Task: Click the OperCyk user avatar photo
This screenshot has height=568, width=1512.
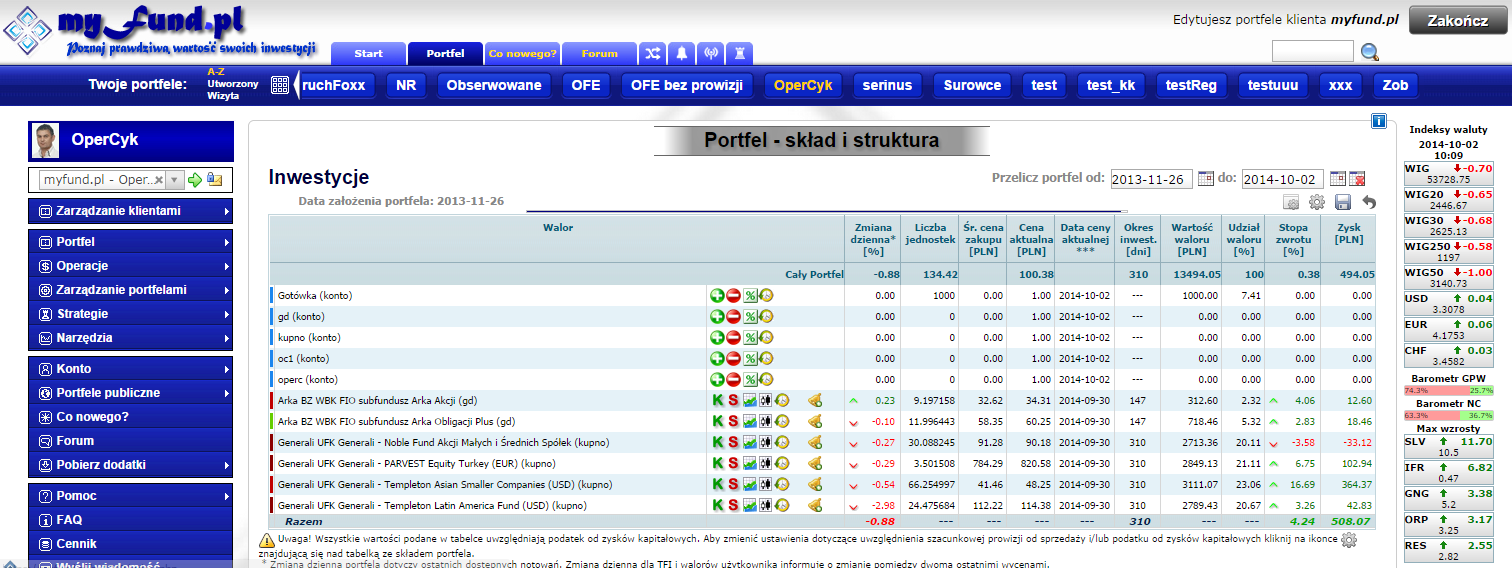Action: (x=46, y=141)
